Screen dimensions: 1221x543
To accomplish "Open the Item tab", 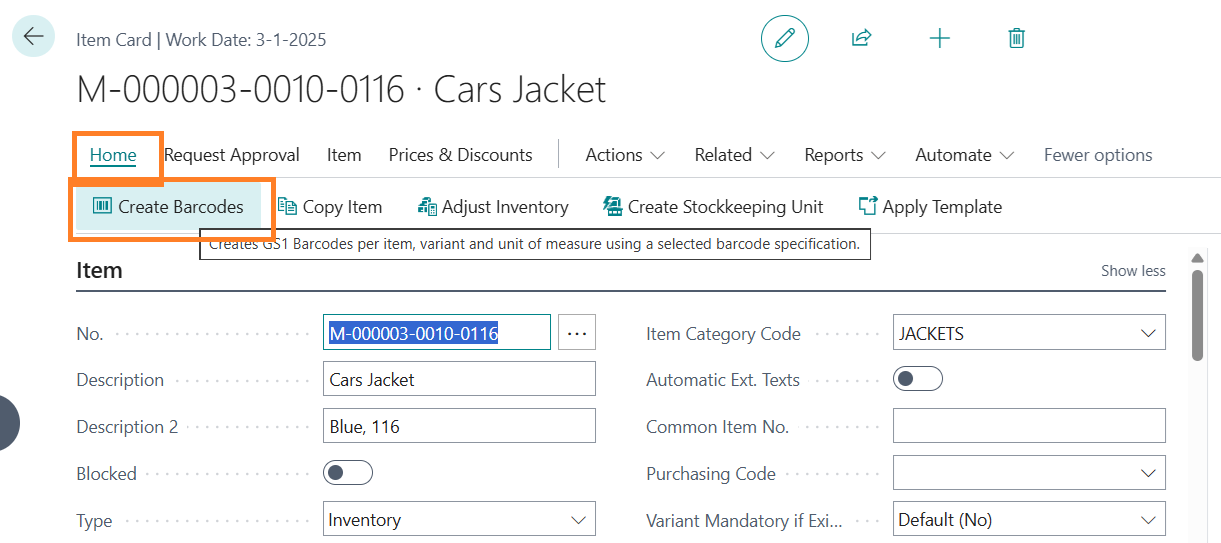I will (x=344, y=155).
